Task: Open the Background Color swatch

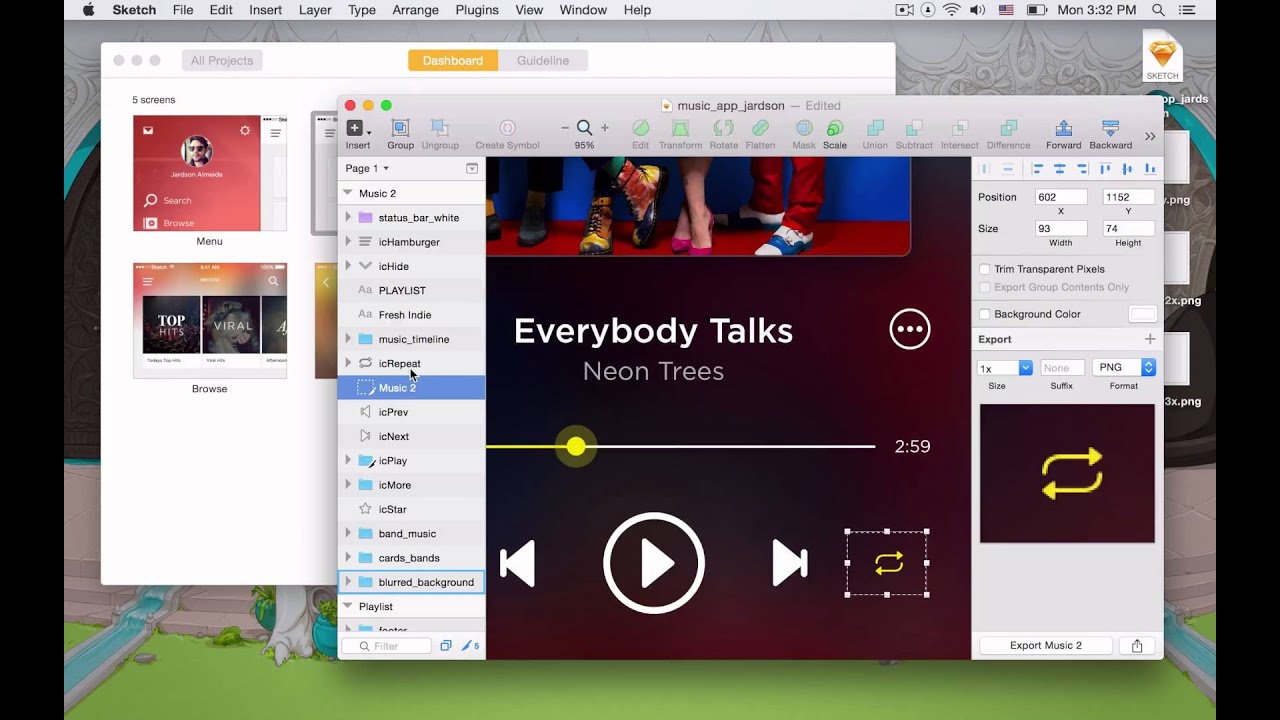Action: click(x=1142, y=314)
